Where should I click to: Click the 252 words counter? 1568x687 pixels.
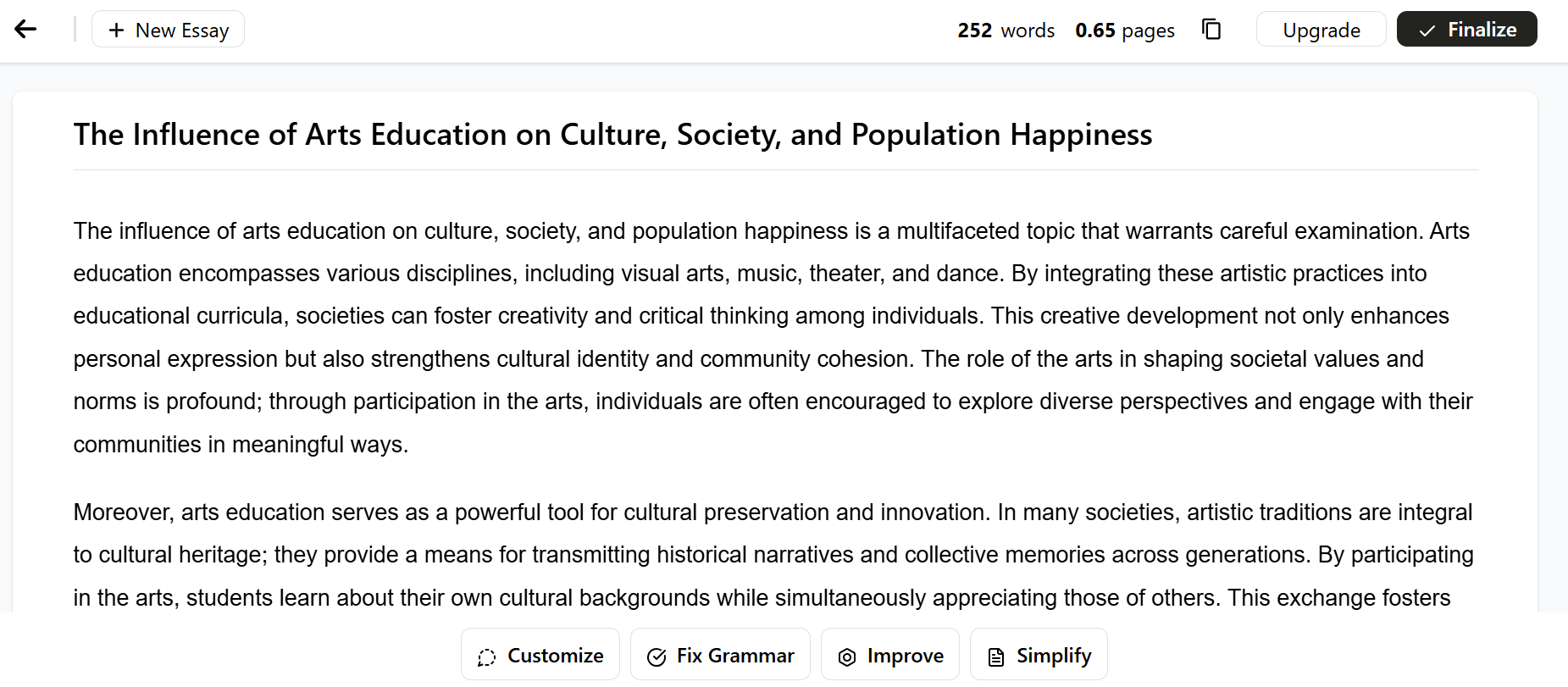click(x=1006, y=30)
